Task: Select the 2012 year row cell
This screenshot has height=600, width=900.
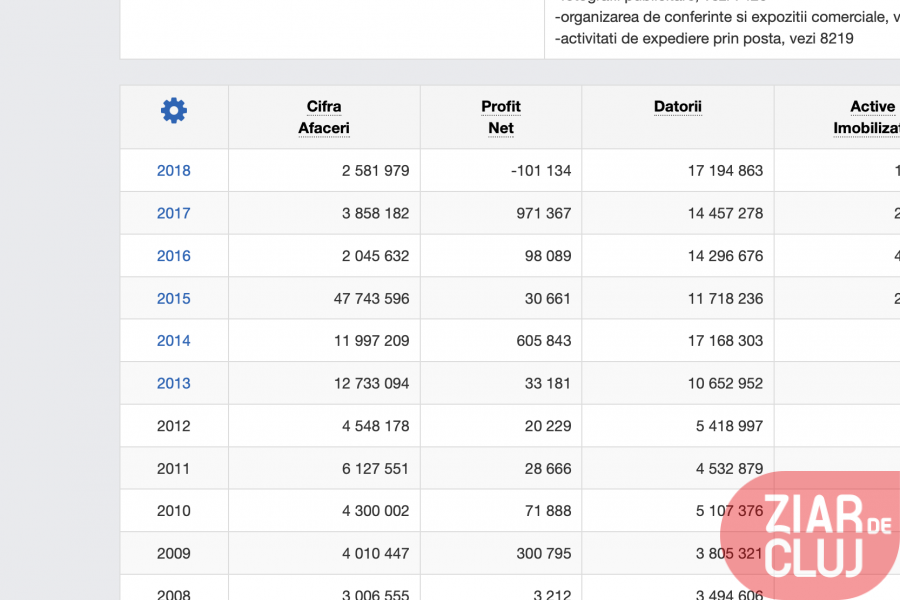Action: click(173, 426)
